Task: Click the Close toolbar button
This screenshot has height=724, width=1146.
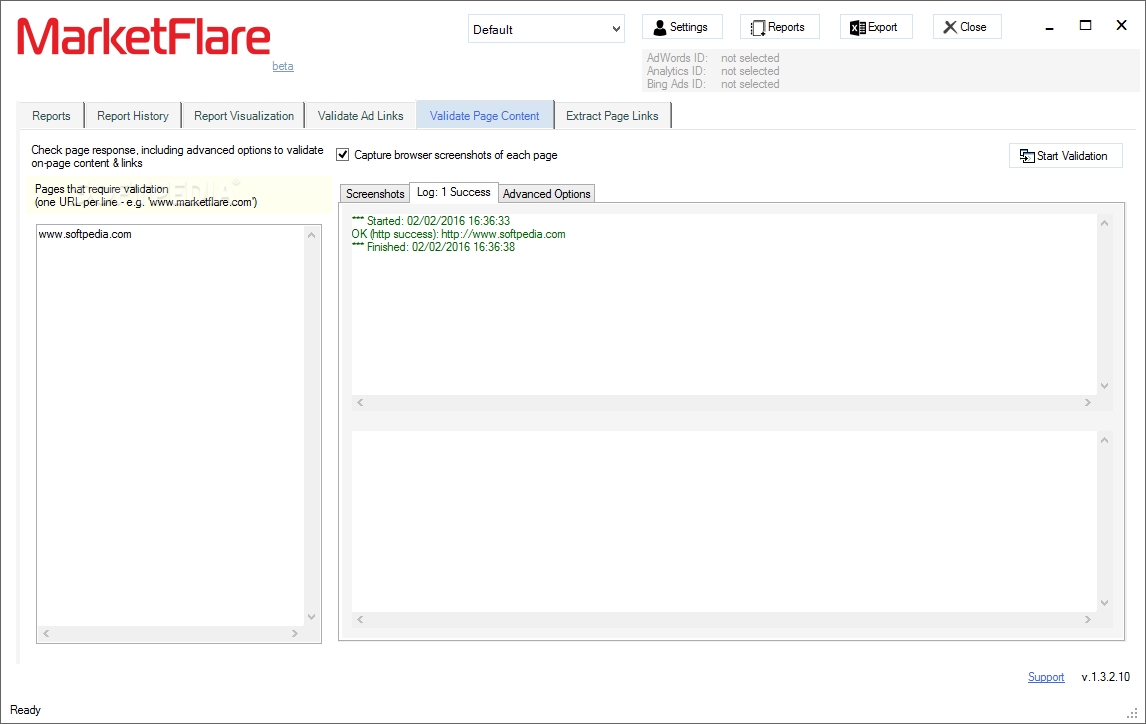Action: (966, 27)
